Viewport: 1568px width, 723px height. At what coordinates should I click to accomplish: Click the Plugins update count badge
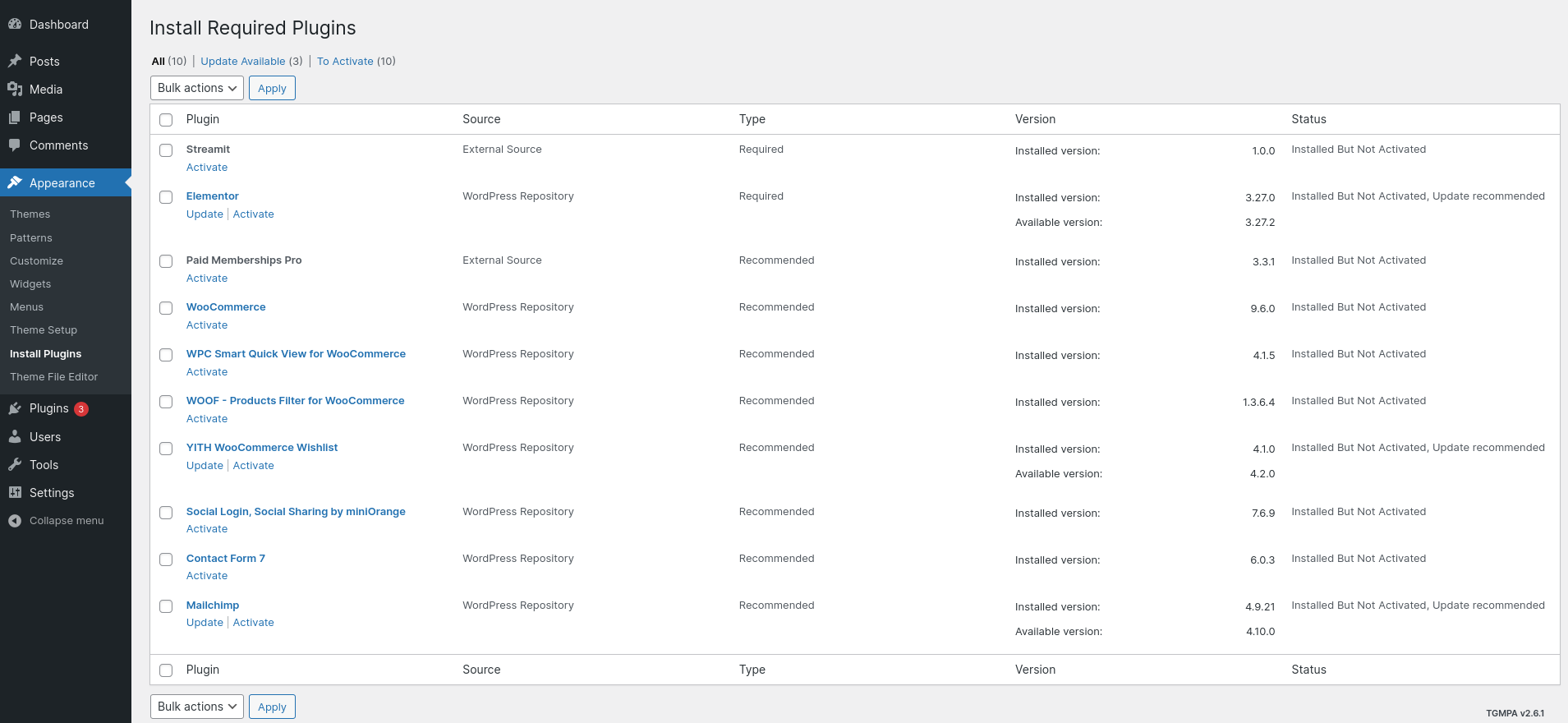point(81,409)
